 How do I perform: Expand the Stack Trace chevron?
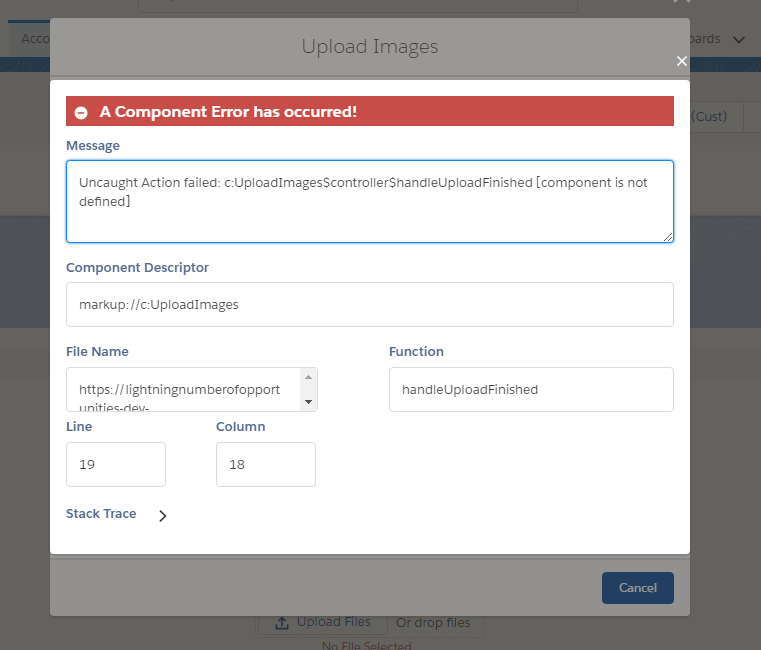click(x=163, y=516)
